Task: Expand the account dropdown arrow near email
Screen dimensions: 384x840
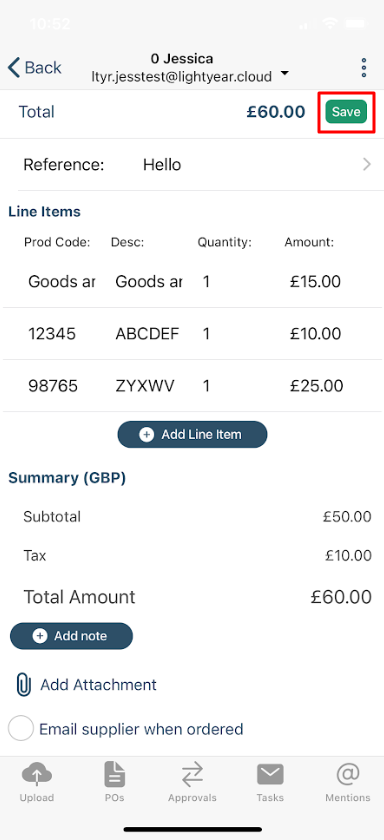Action: click(285, 73)
